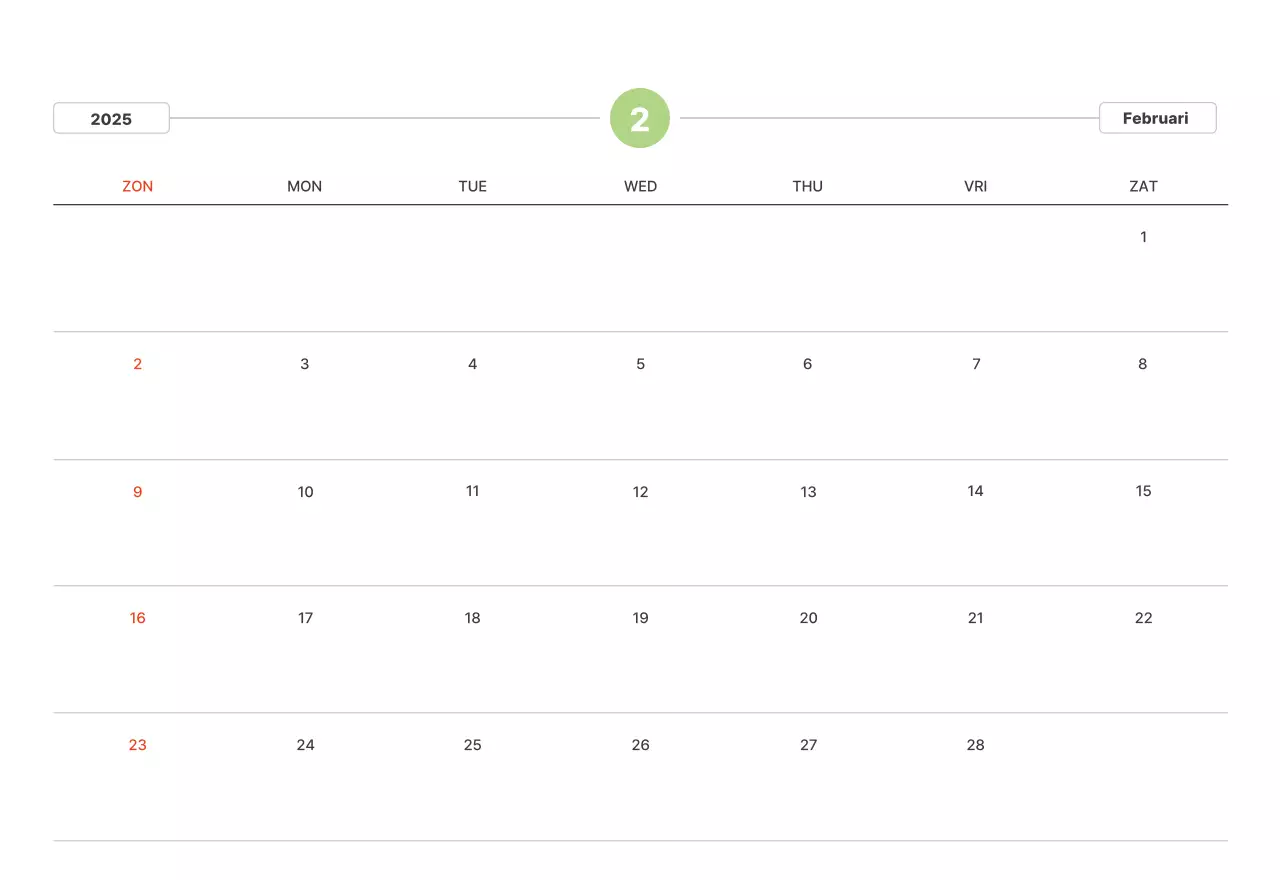The width and height of the screenshot is (1280, 880).
Task: Click the 2025 year box
Action: (111, 119)
